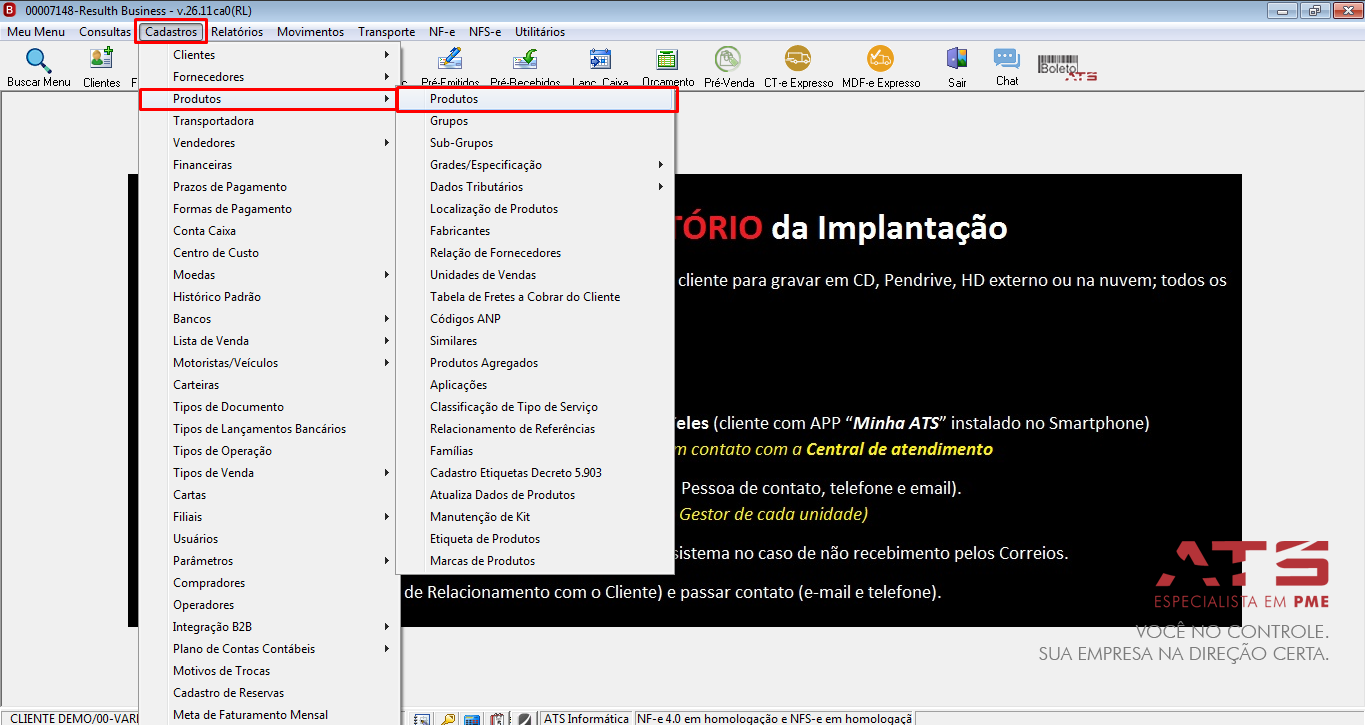Open the NF-e menu
1365x725 pixels.
click(442, 32)
